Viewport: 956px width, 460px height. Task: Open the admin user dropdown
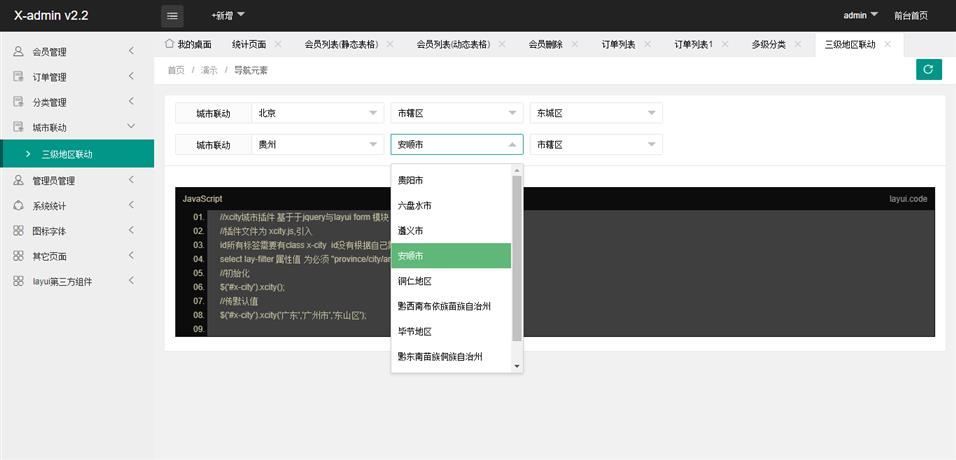coord(860,16)
